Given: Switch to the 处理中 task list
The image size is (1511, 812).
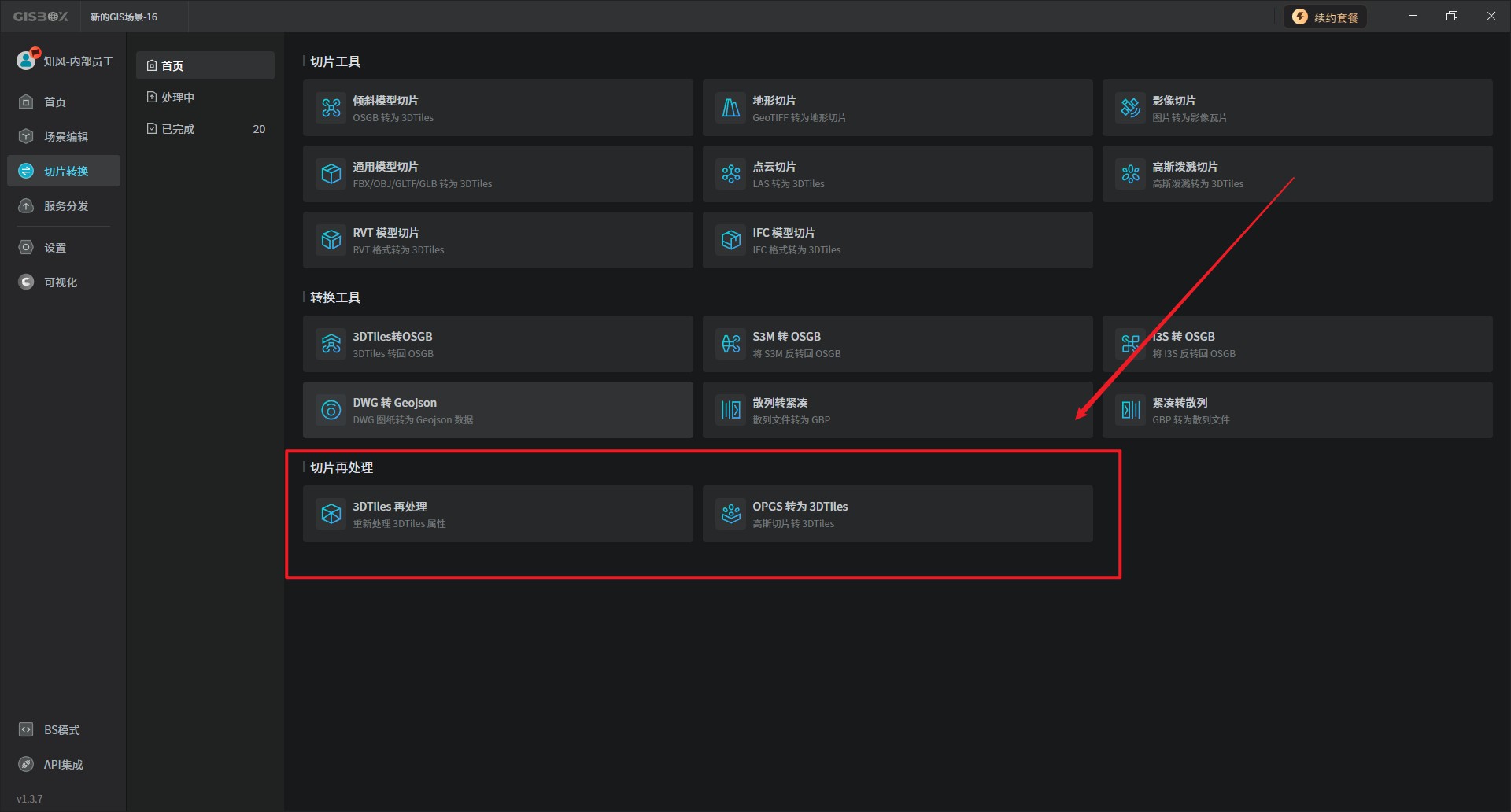Looking at the screenshot, I should pyautogui.click(x=177, y=98).
